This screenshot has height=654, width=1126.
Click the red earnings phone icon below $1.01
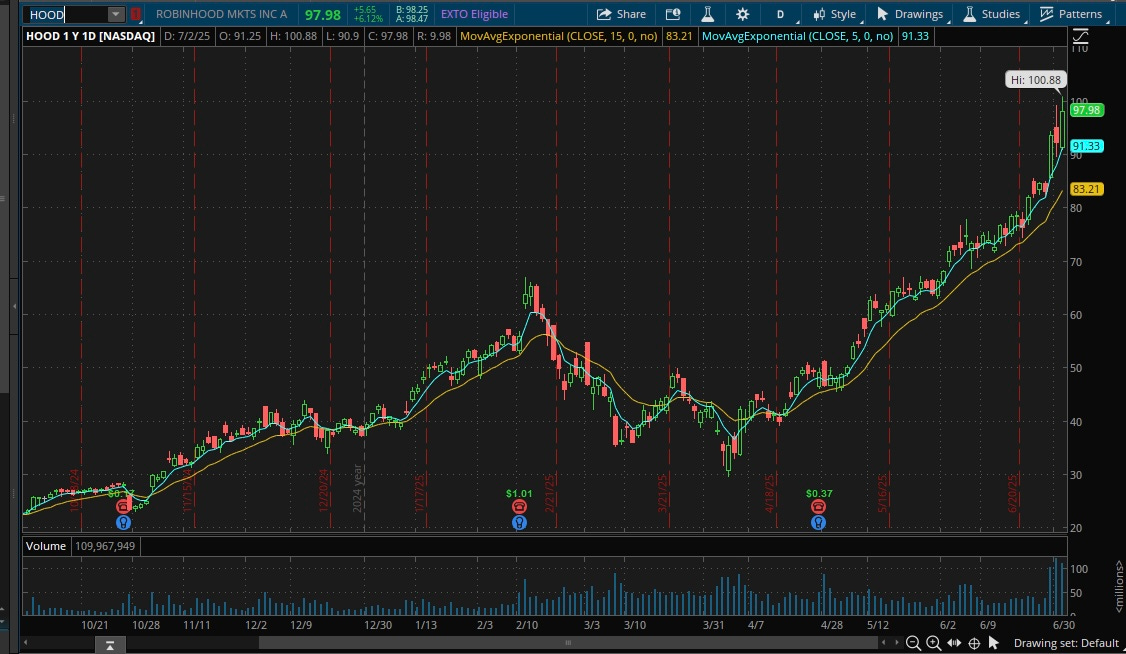(x=519, y=507)
